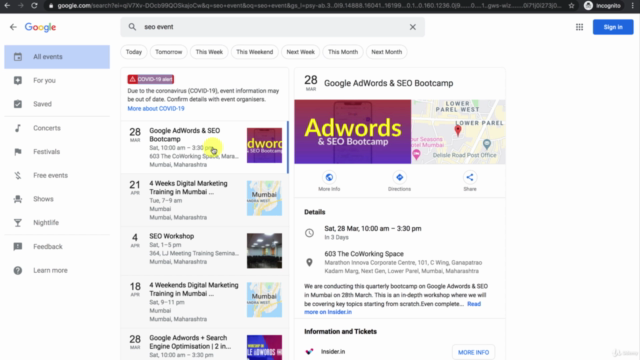Click the For you star icon
640x360 pixels.
[x=18, y=80]
